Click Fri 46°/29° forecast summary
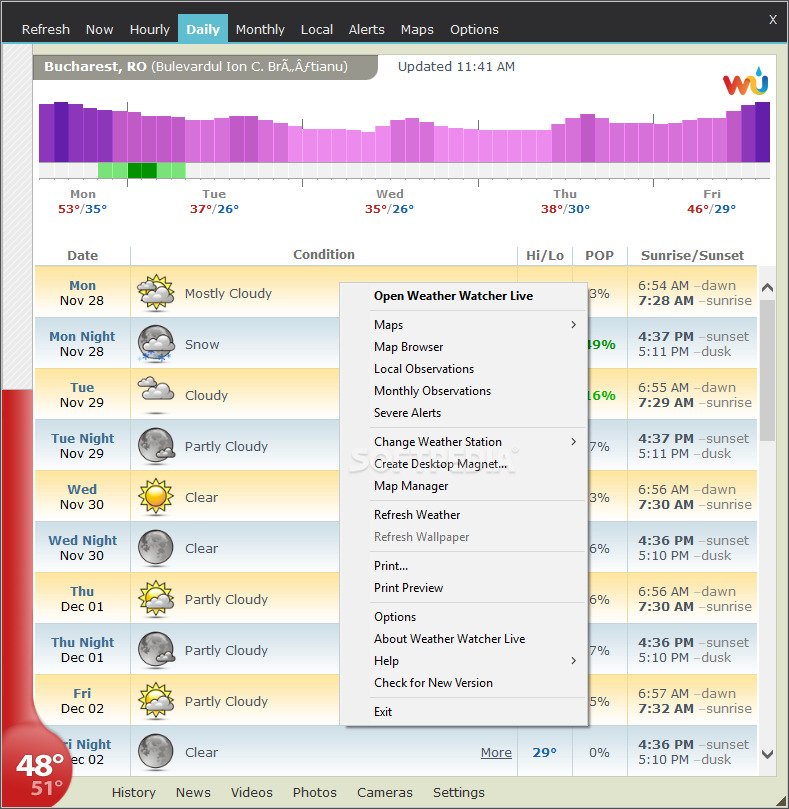789x809 pixels. pyautogui.click(x=711, y=201)
